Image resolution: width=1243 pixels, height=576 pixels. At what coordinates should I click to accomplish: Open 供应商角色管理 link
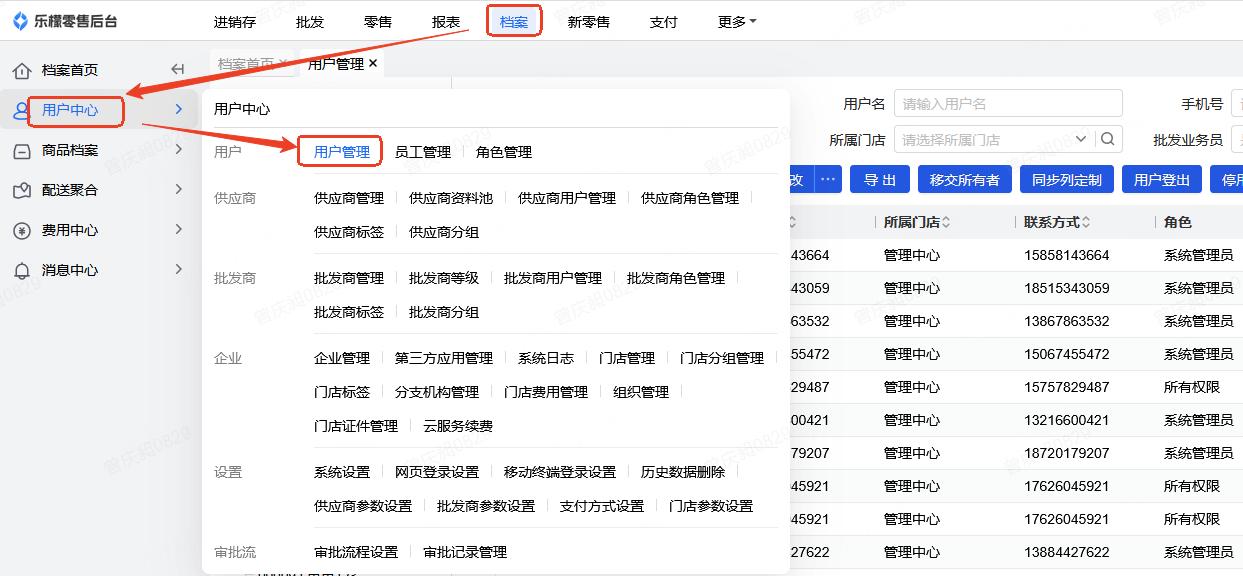click(x=690, y=198)
